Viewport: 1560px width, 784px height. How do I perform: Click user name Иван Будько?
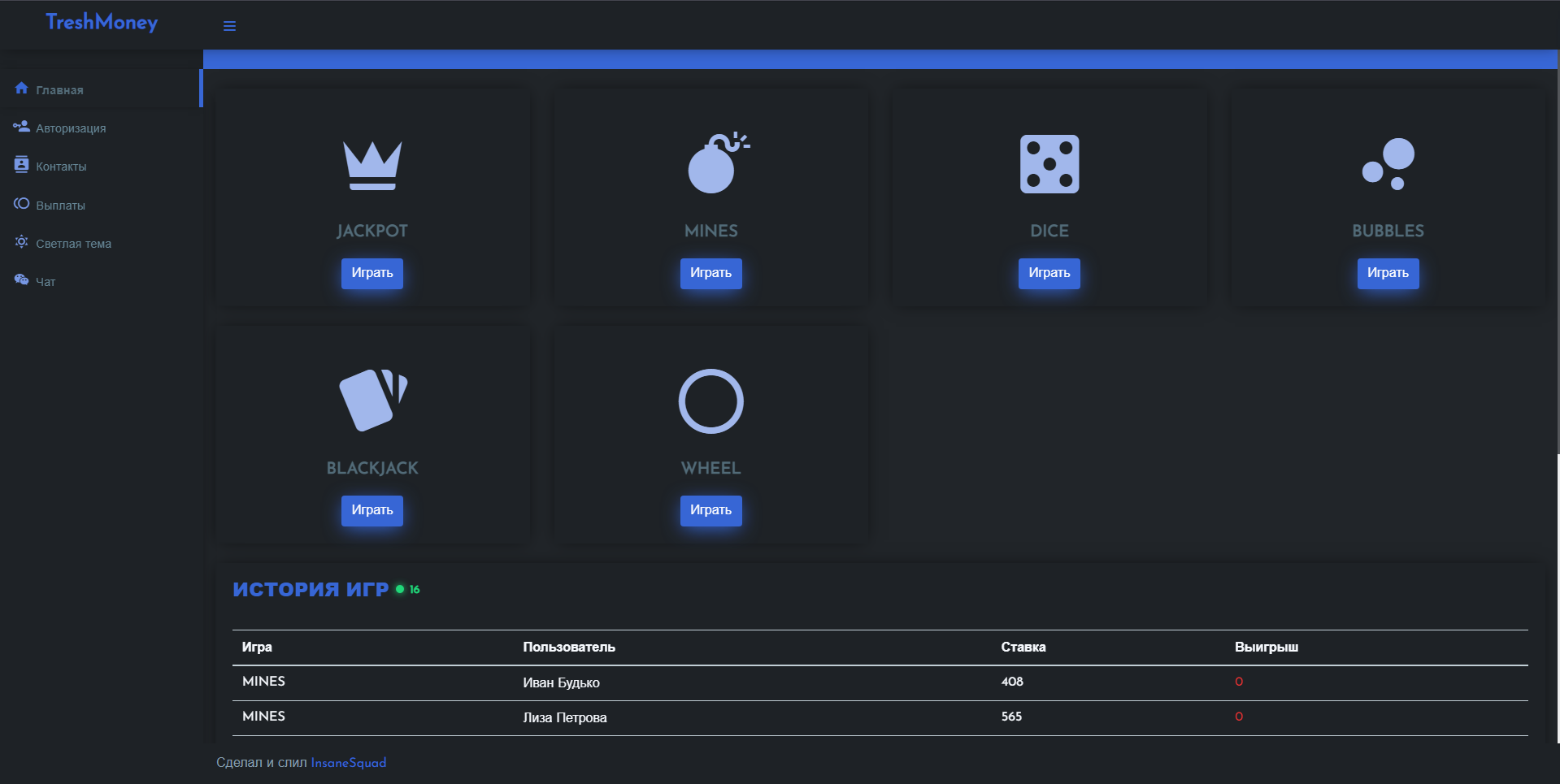coord(561,682)
